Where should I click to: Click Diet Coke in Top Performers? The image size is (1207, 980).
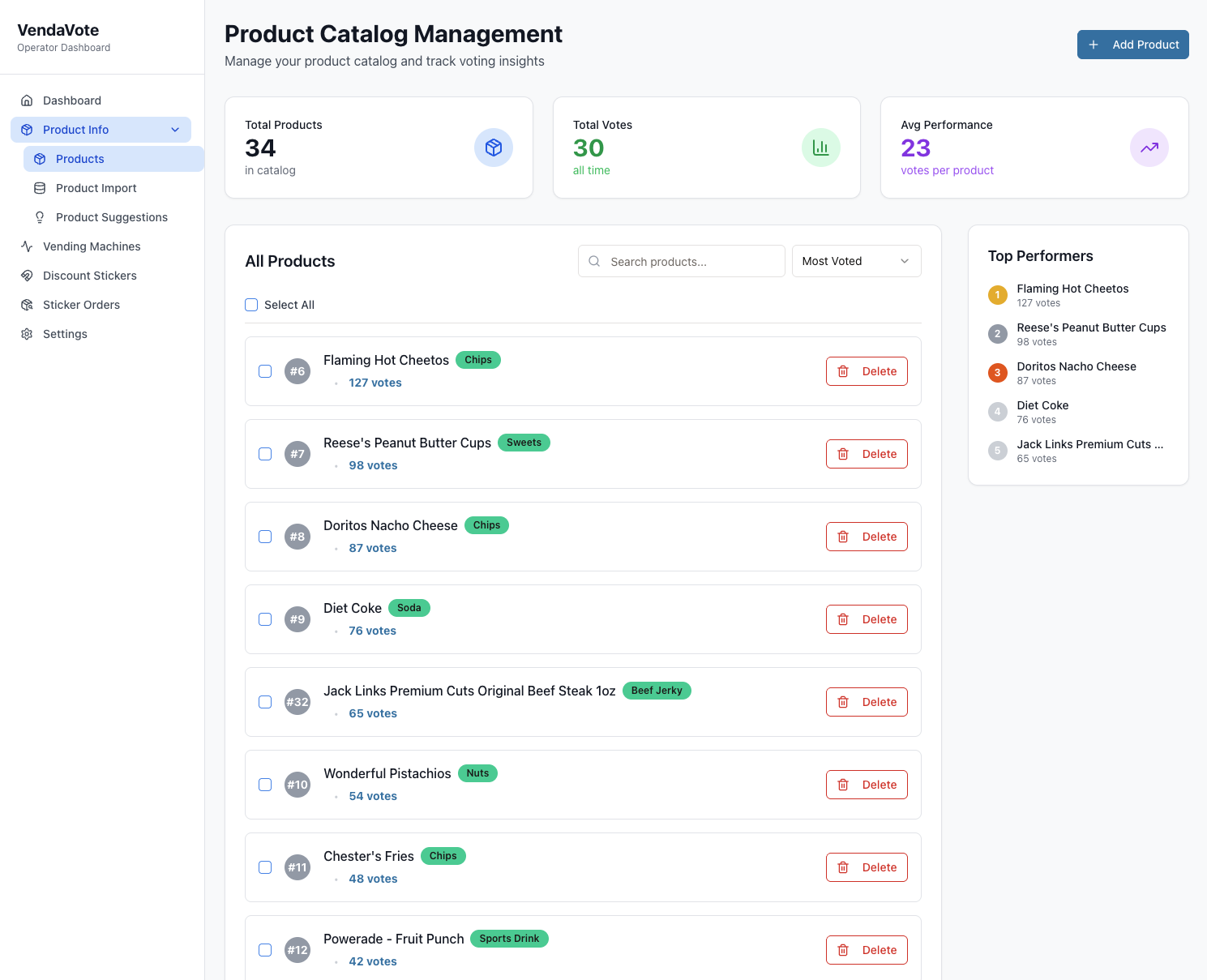point(1042,405)
